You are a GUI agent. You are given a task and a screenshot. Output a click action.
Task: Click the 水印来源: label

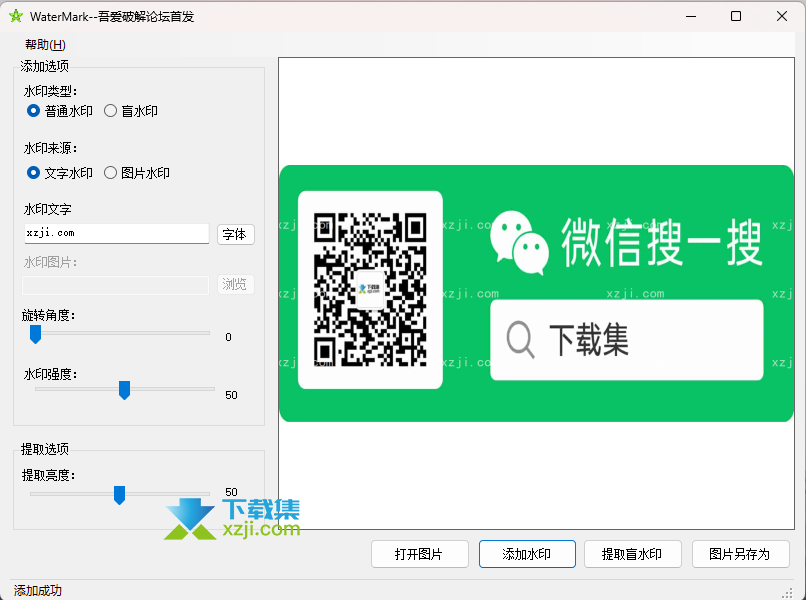coord(50,148)
